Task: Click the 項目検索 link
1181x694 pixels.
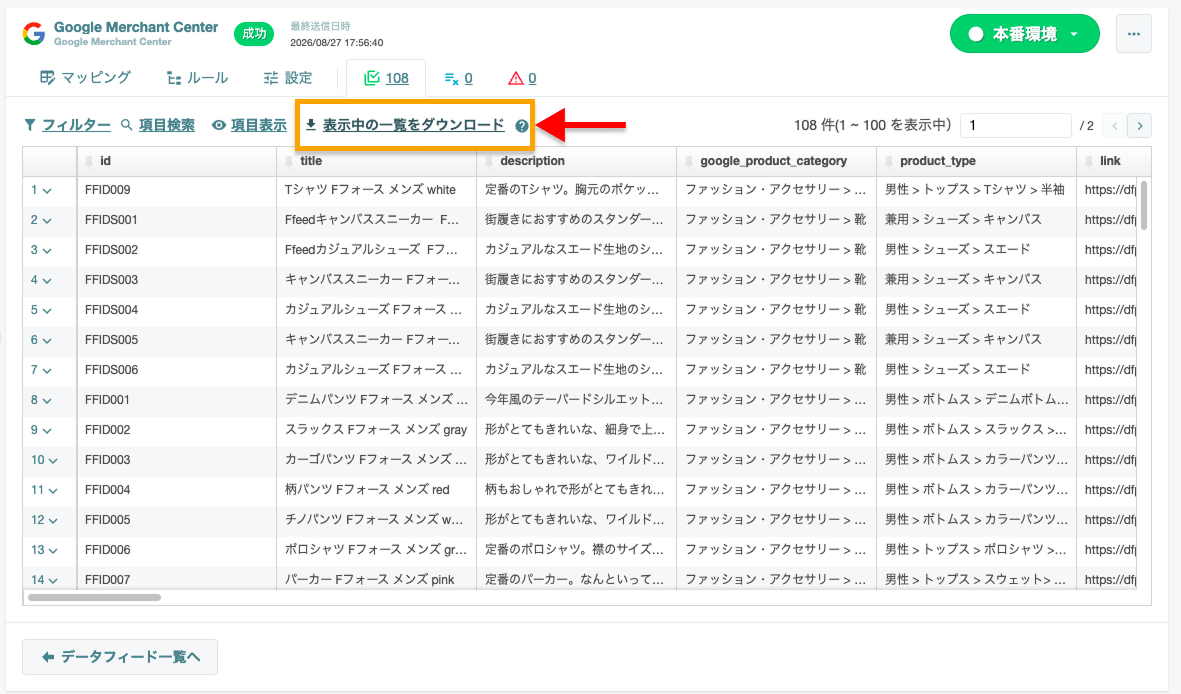Action: pyautogui.click(x=166, y=125)
